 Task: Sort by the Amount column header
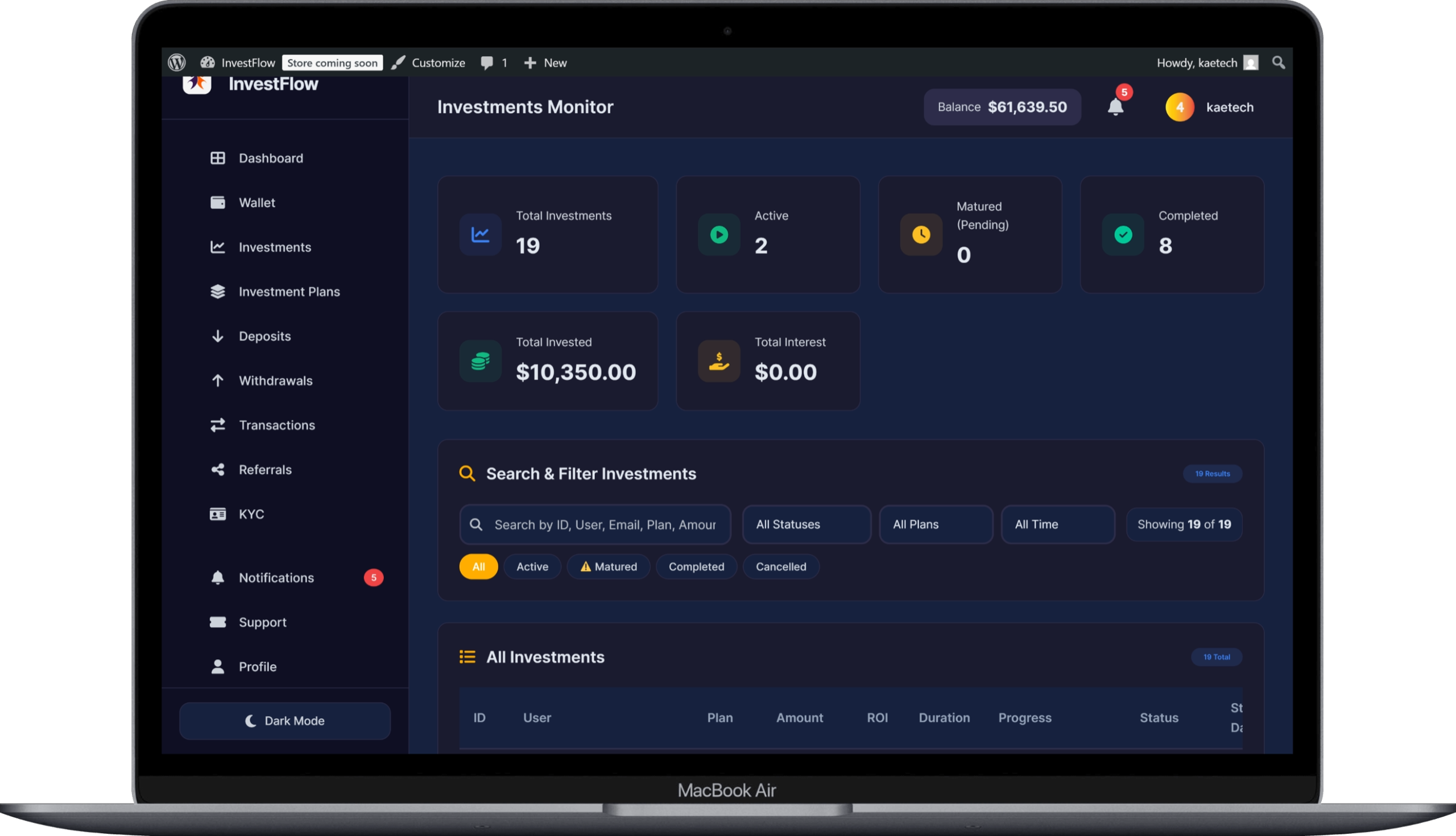[x=799, y=718]
